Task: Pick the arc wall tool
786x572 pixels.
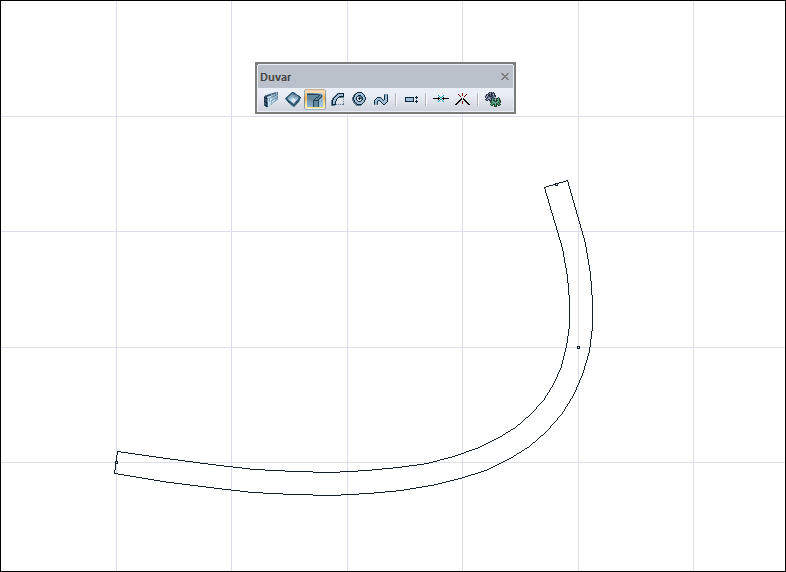Action: [337, 99]
